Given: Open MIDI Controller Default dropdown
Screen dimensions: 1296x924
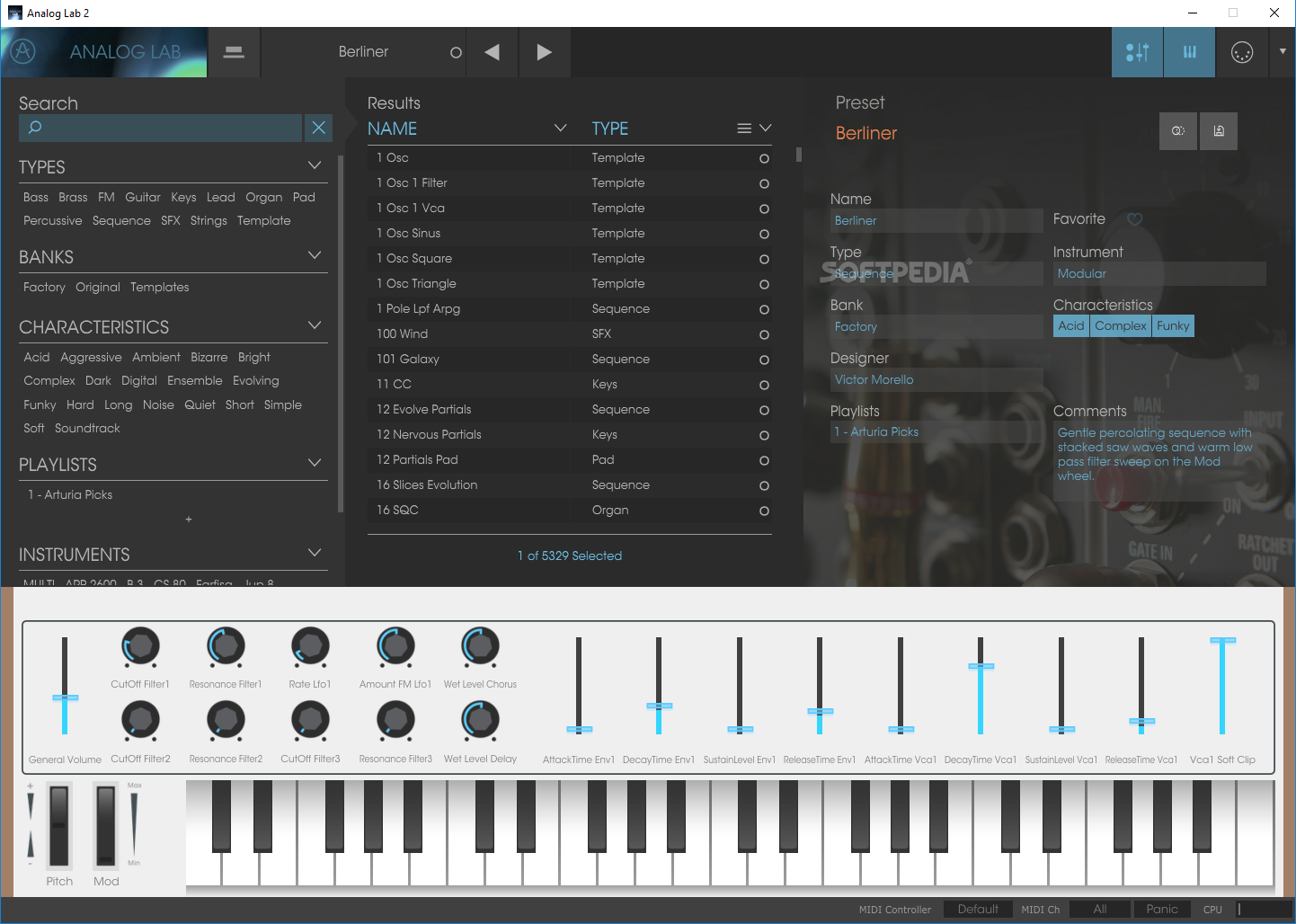Looking at the screenshot, I should pyautogui.click(x=978, y=910).
